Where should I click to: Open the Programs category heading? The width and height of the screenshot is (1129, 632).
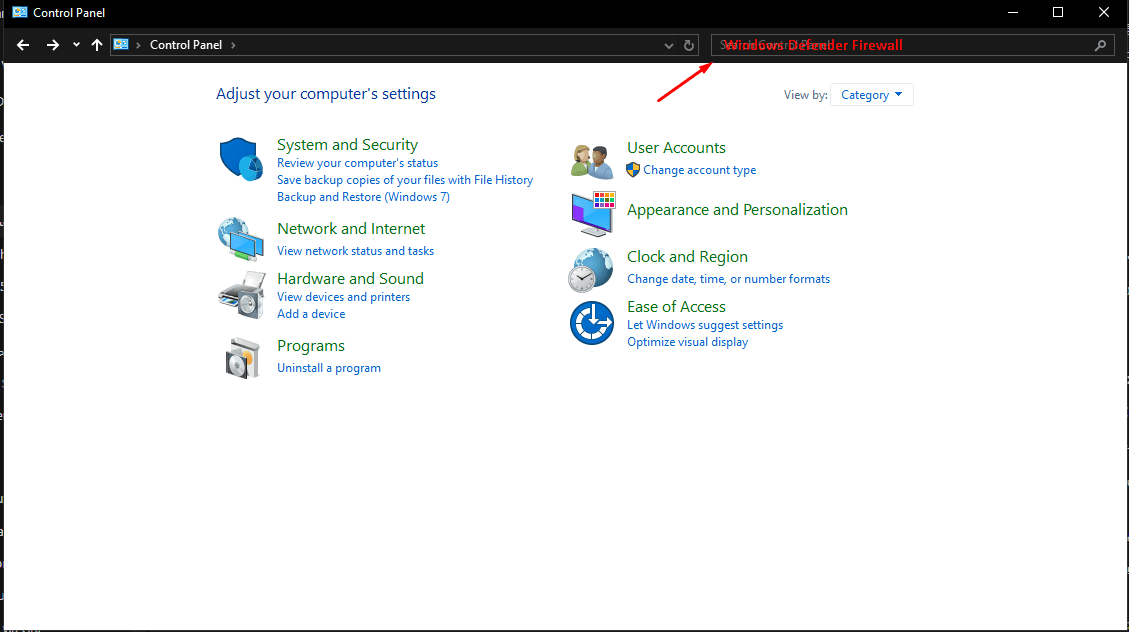[311, 346]
